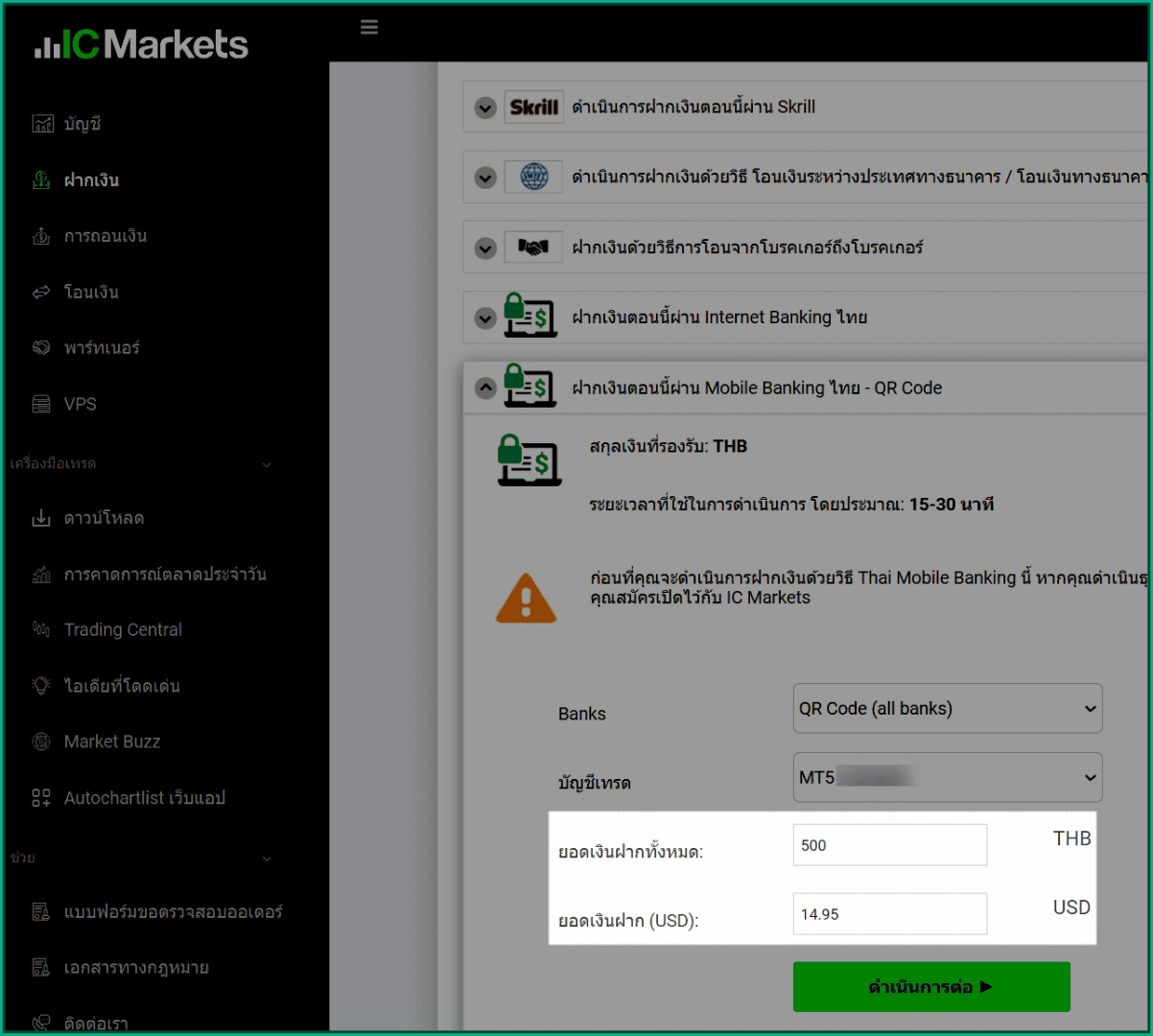Click the Internet Banking ไทย padlock icon
This screenshot has width=1153, height=1036.
coord(530,316)
